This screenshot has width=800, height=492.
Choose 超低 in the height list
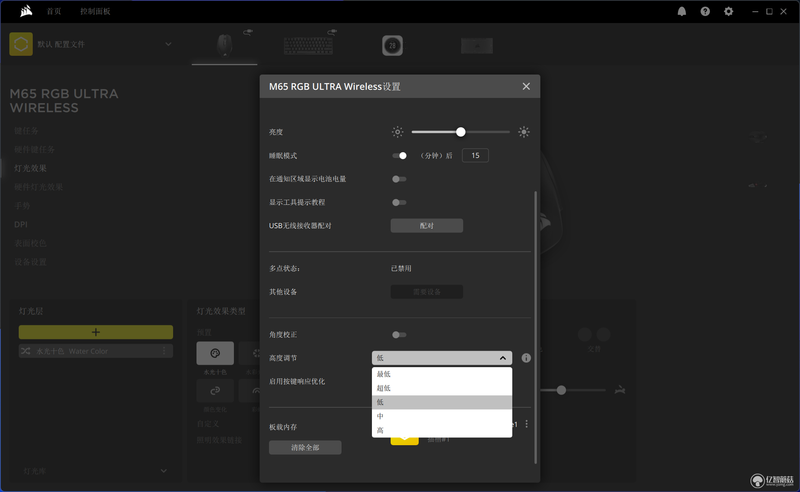pyautogui.click(x=442, y=388)
